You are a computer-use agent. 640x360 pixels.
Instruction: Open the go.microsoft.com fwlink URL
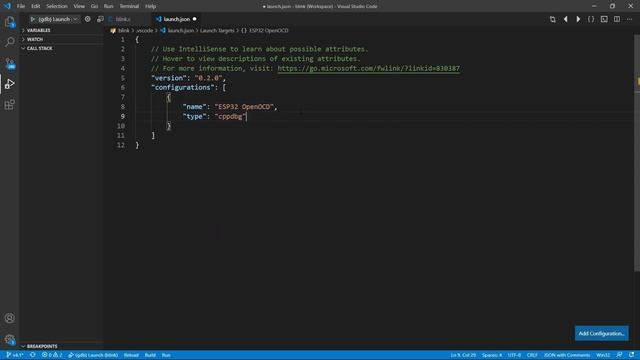coord(369,68)
